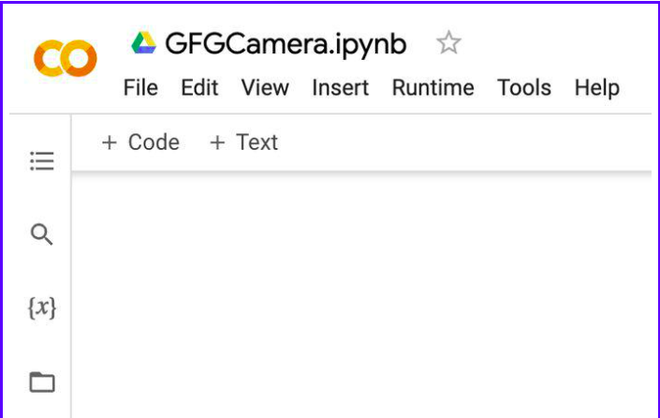Click the plus icon beside Code
Image resolution: width=660 pixels, height=418 pixels.
[x=109, y=143]
